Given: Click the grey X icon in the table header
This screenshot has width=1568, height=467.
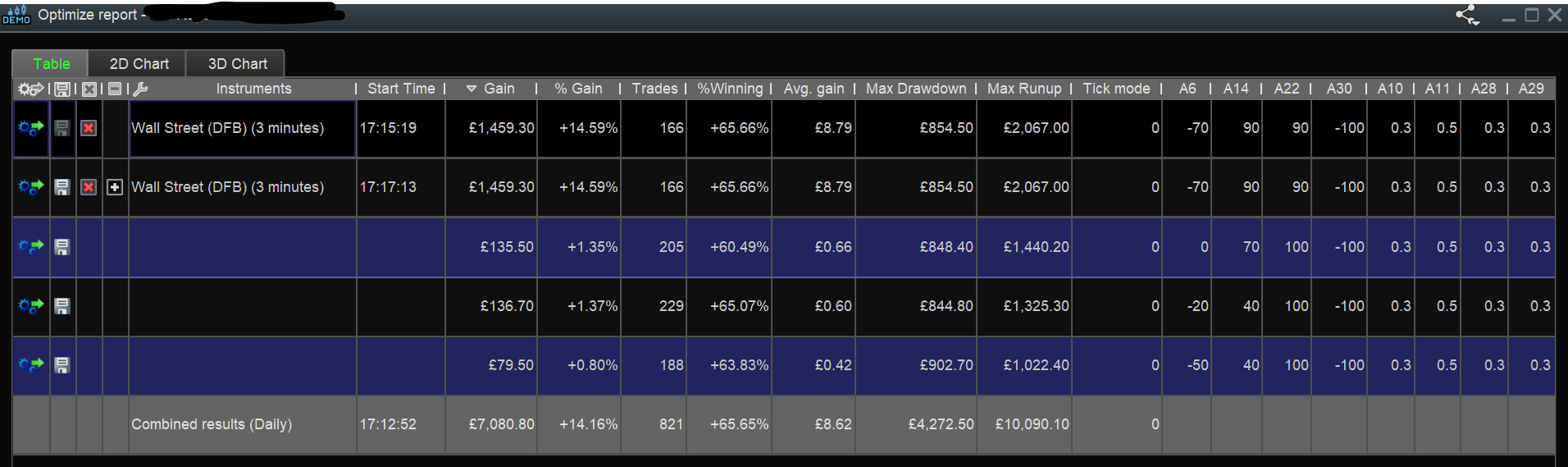Looking at the screenshot, I should click(x=89, y=89).
